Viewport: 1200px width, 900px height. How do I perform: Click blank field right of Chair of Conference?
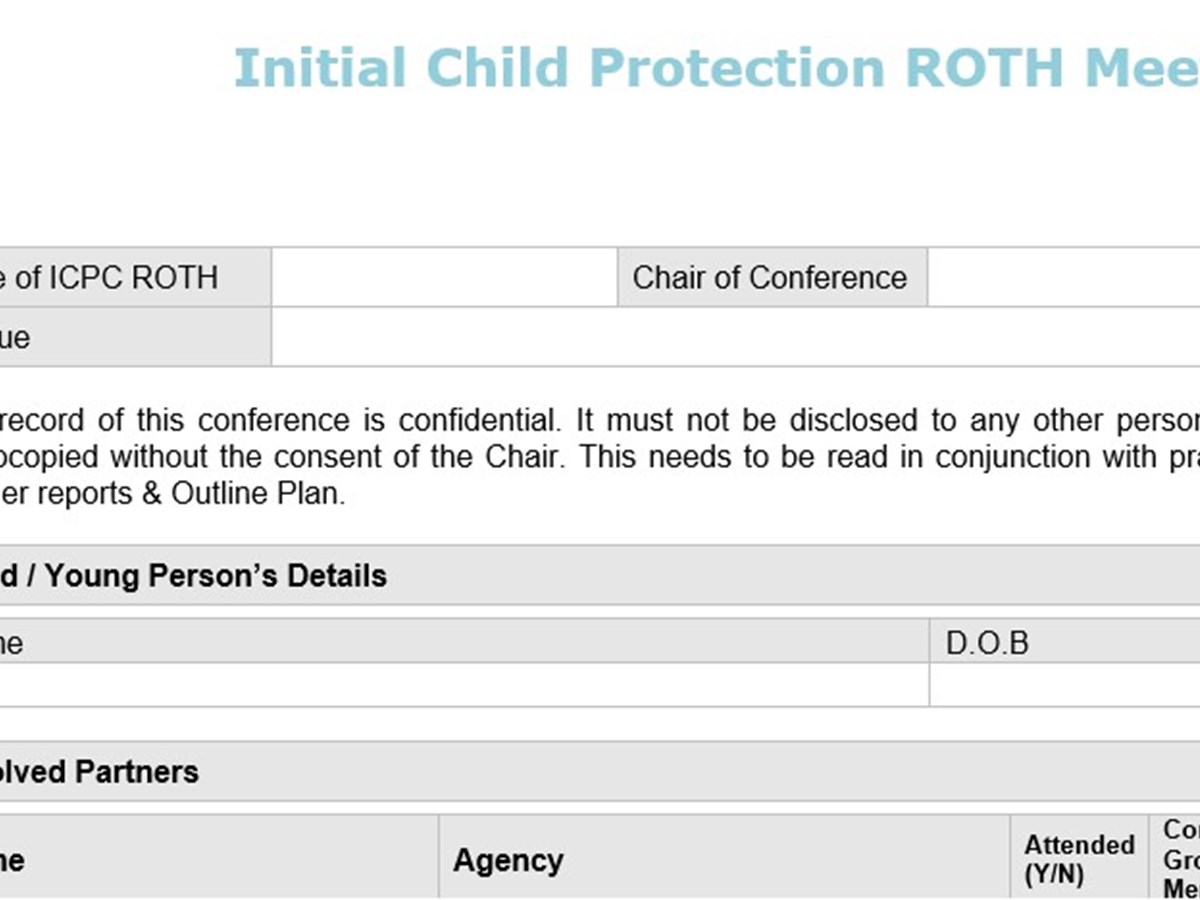click(x=1063, y=277)
